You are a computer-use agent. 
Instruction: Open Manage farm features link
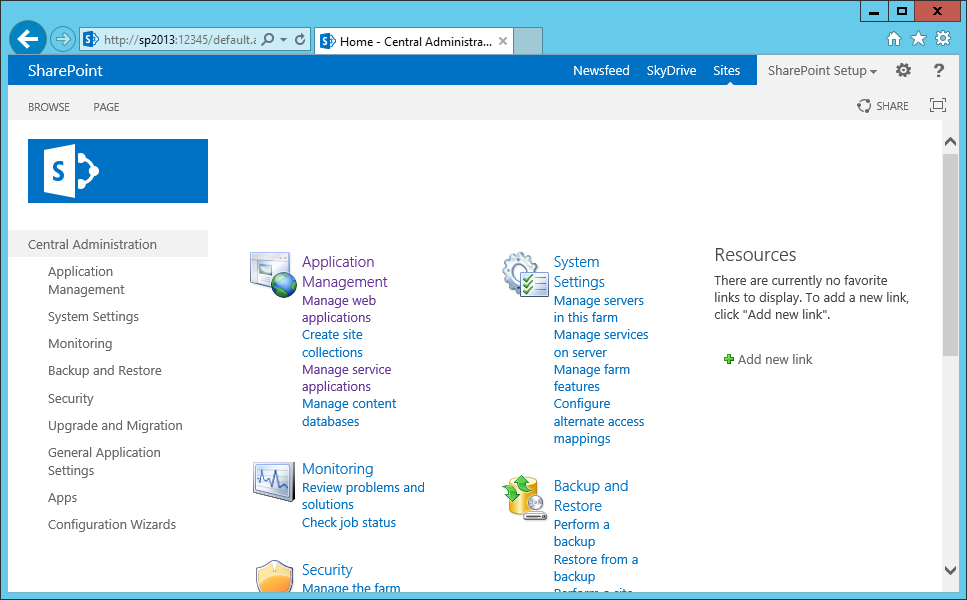pyautogui.click(x=591, y=378)
